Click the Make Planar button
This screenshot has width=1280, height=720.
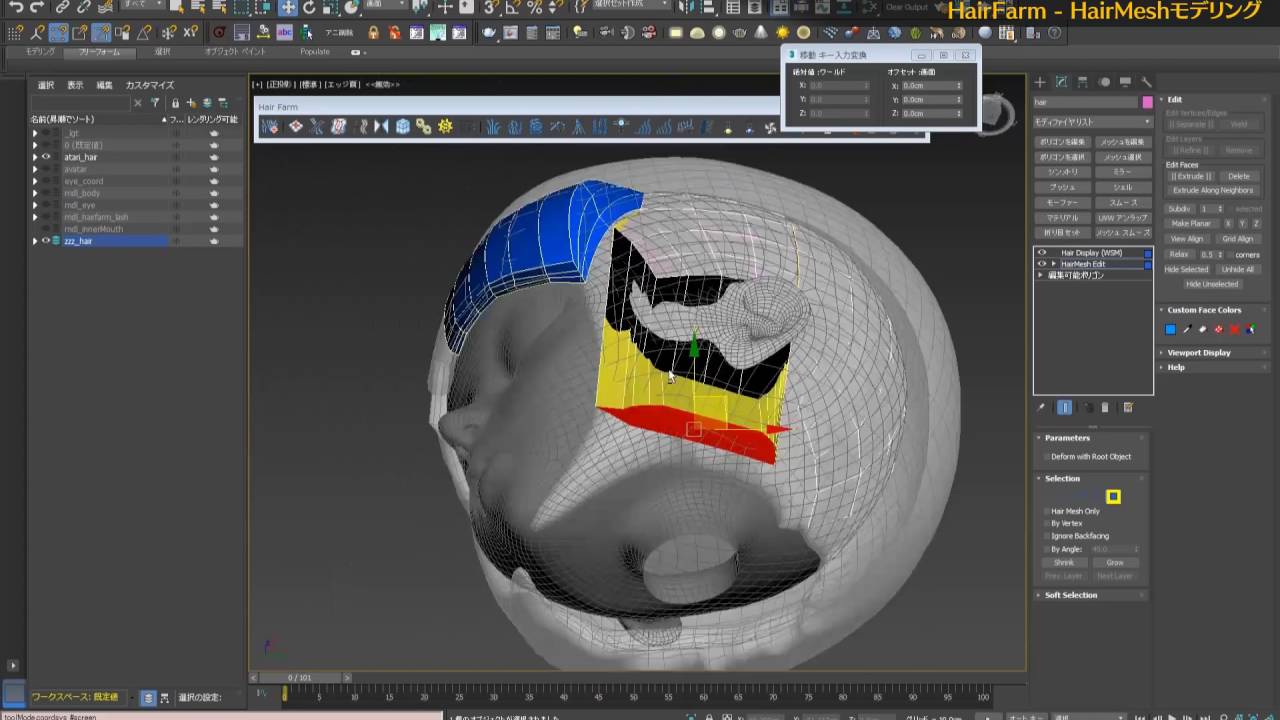click(x=1191, y=223)
